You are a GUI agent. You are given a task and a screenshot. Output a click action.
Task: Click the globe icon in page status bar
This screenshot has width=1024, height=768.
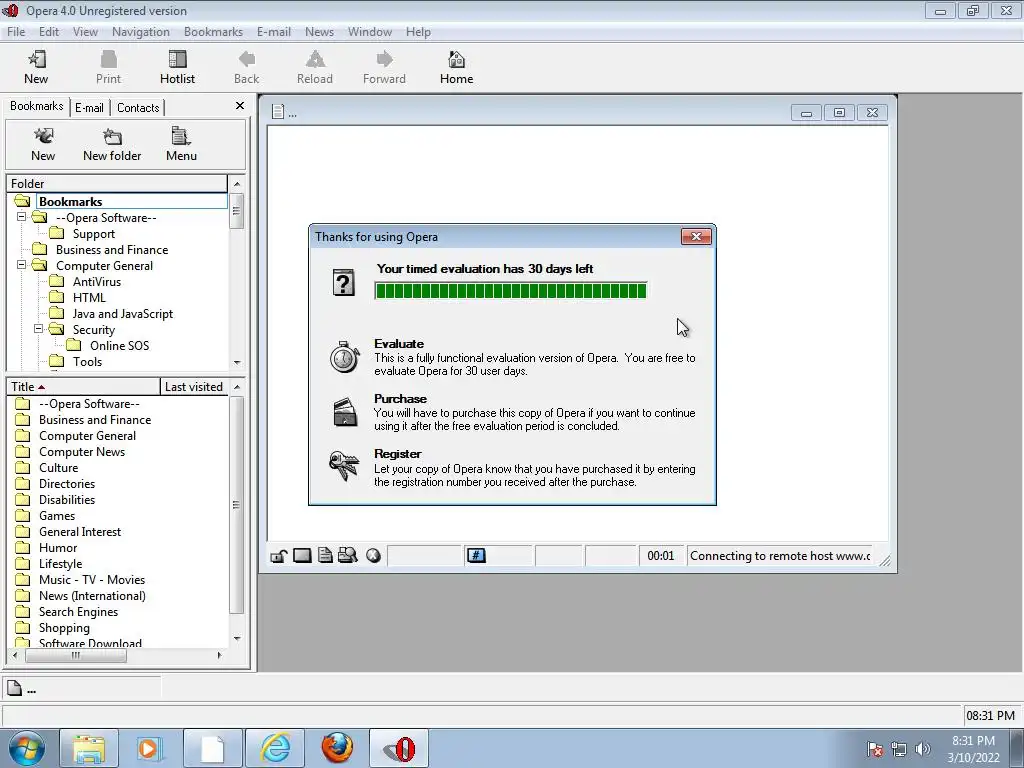373,556
